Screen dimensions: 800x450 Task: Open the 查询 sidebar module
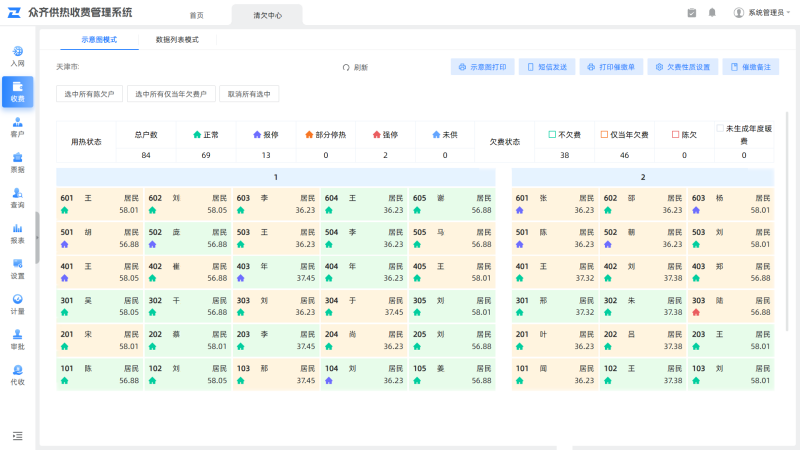tap(17, 198)
